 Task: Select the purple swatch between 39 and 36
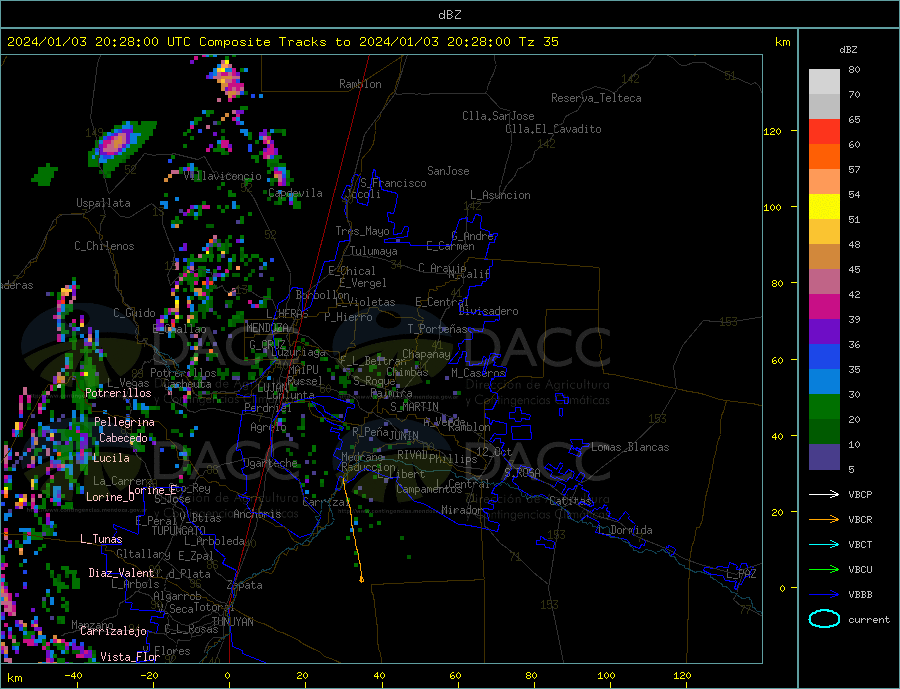[824, 332]
